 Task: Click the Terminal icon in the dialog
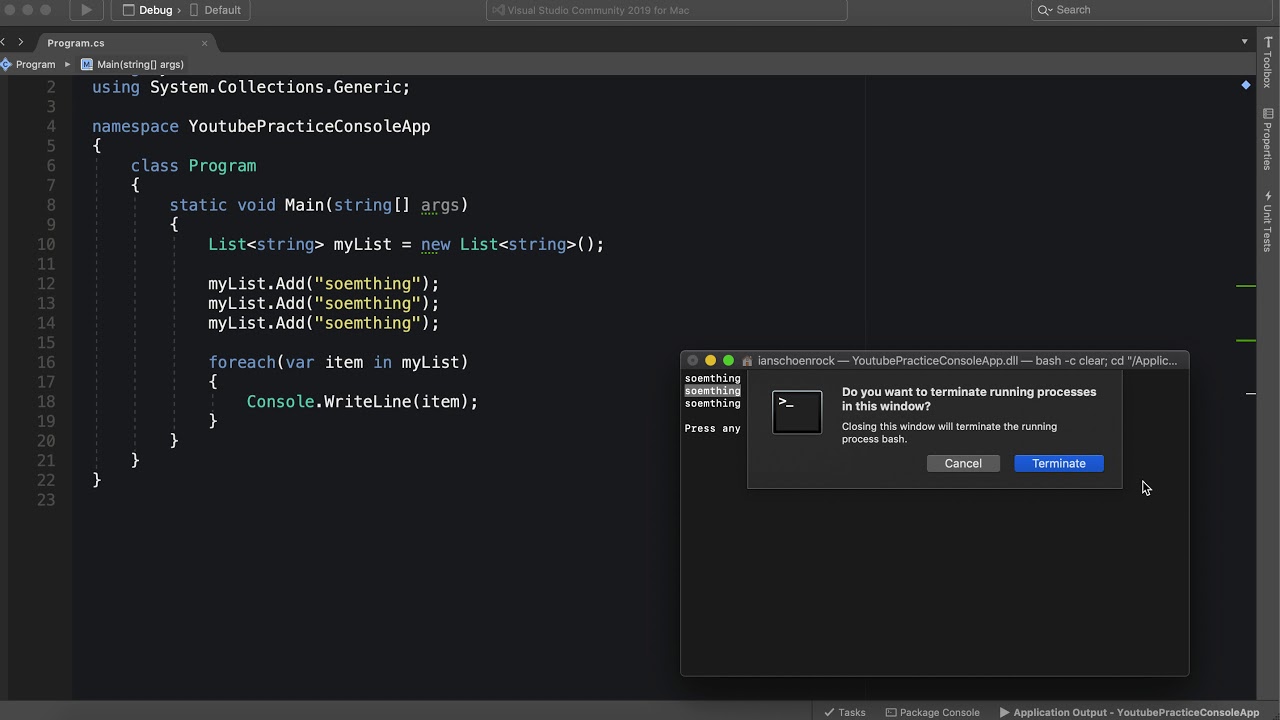797,412
